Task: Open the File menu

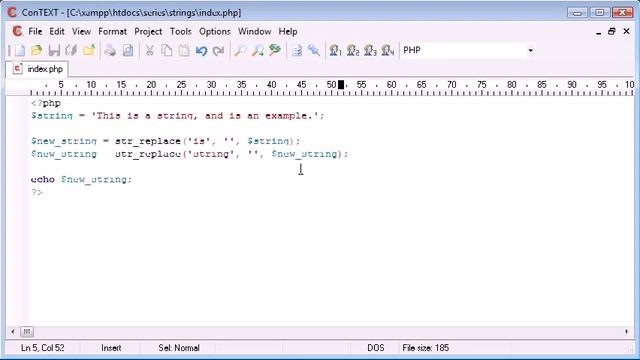Action: click(x=35, y=31)
